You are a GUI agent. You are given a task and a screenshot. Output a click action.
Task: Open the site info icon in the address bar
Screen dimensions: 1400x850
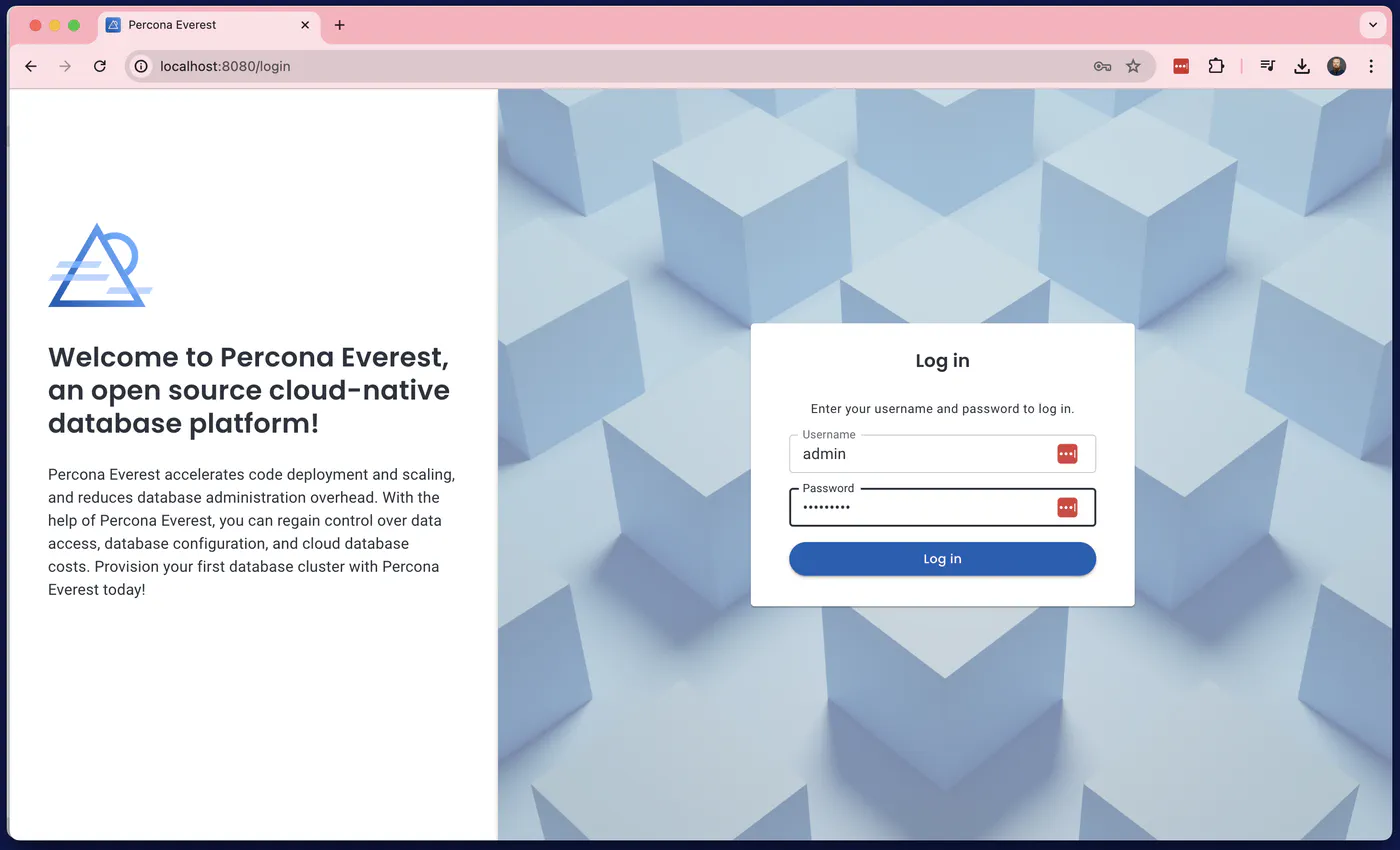(x=142, y=66)
